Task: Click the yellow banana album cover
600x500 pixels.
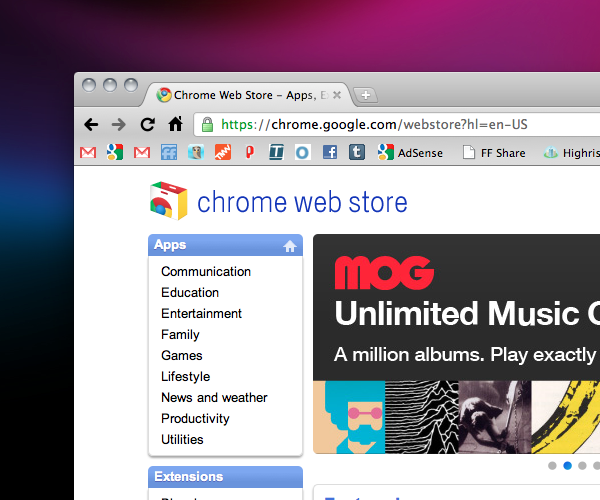Action: [566, 417]
